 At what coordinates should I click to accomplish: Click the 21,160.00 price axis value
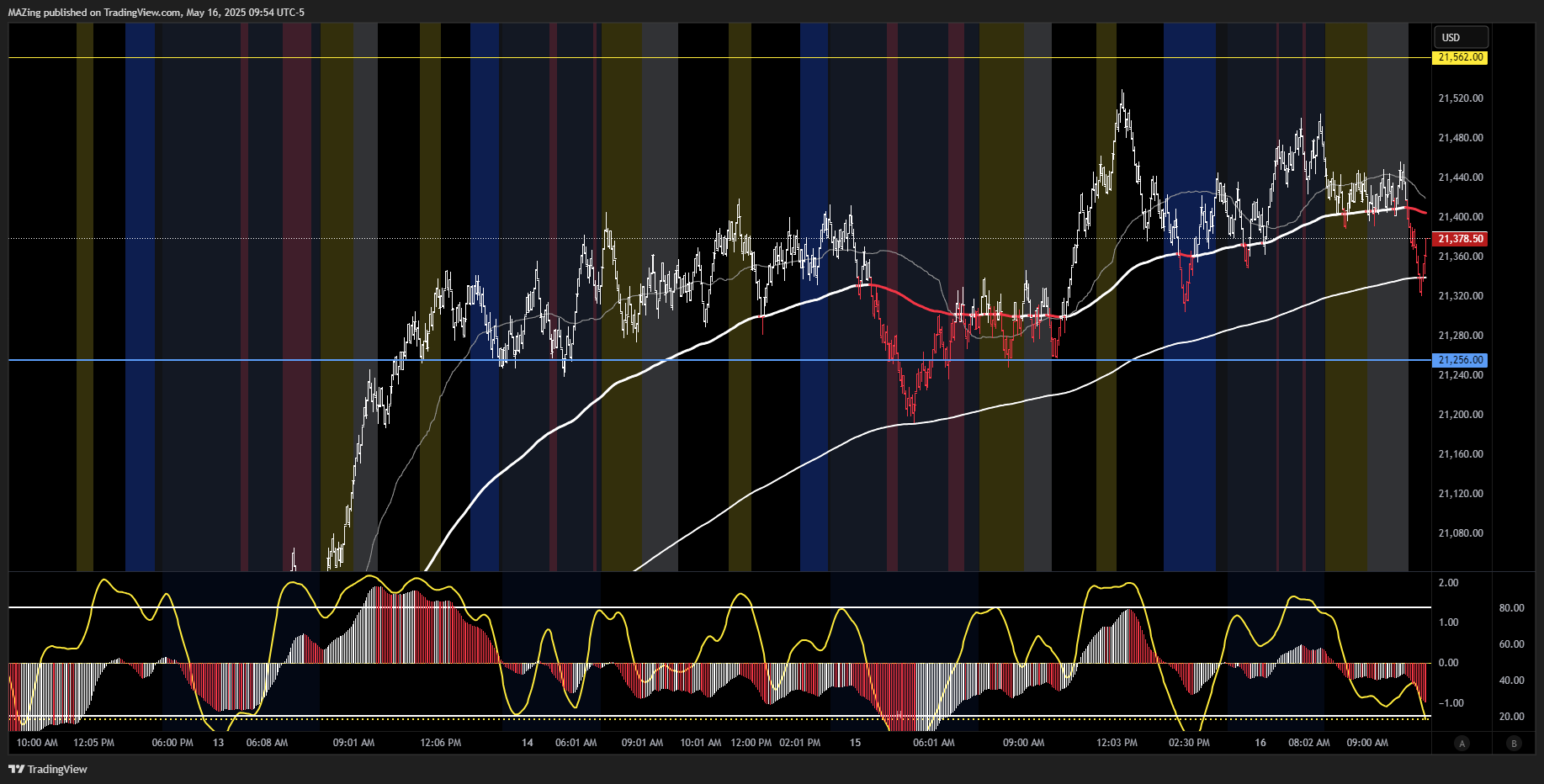1461,454
